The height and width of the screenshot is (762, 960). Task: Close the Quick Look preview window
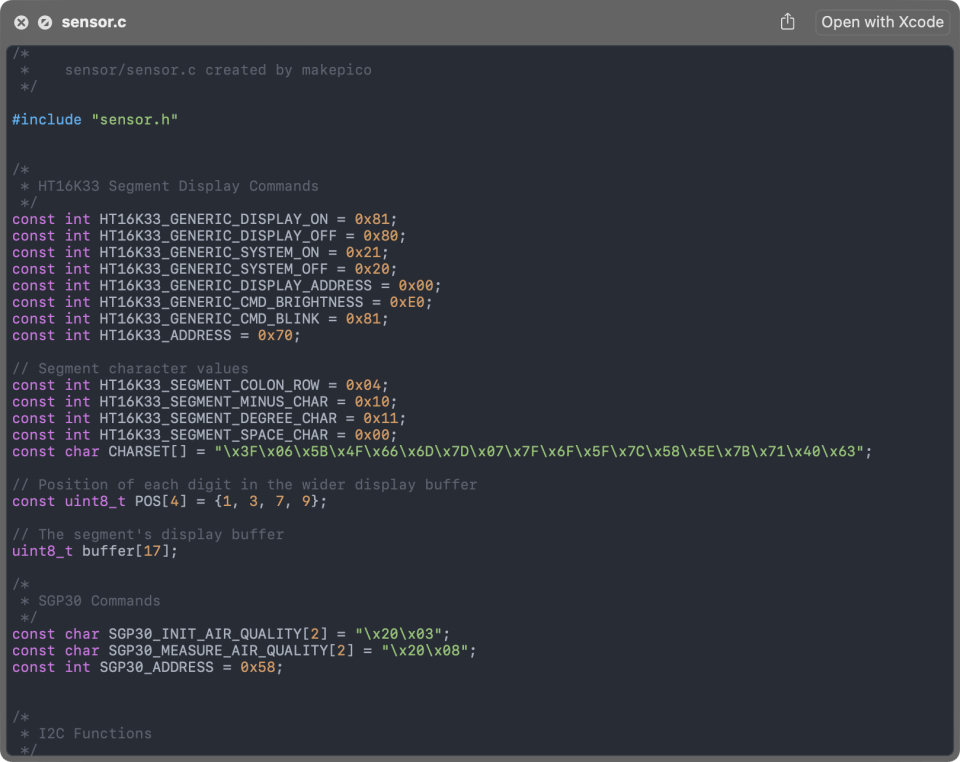tap(21, 22)
